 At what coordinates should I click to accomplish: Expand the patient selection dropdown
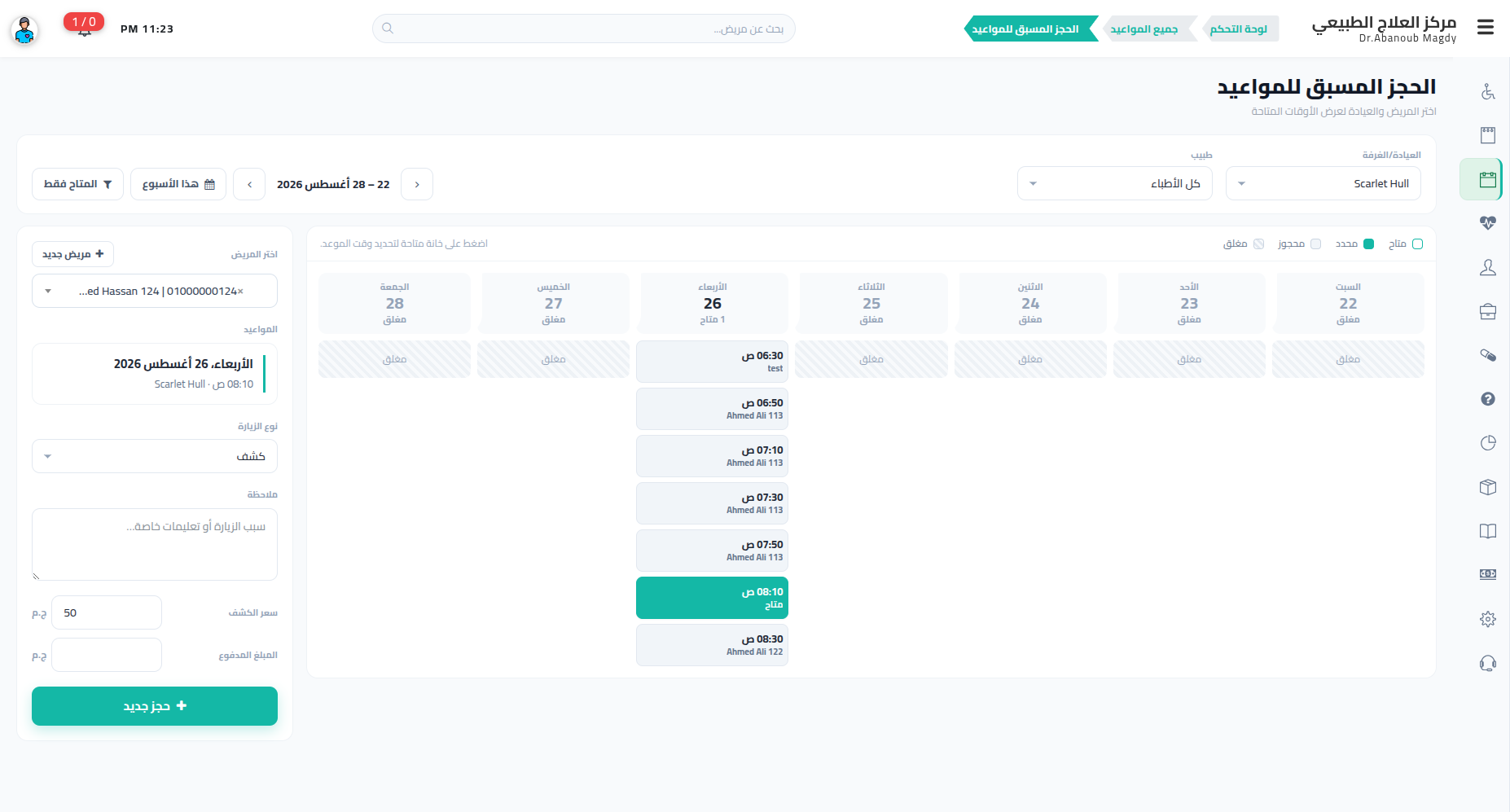(154, 291)
